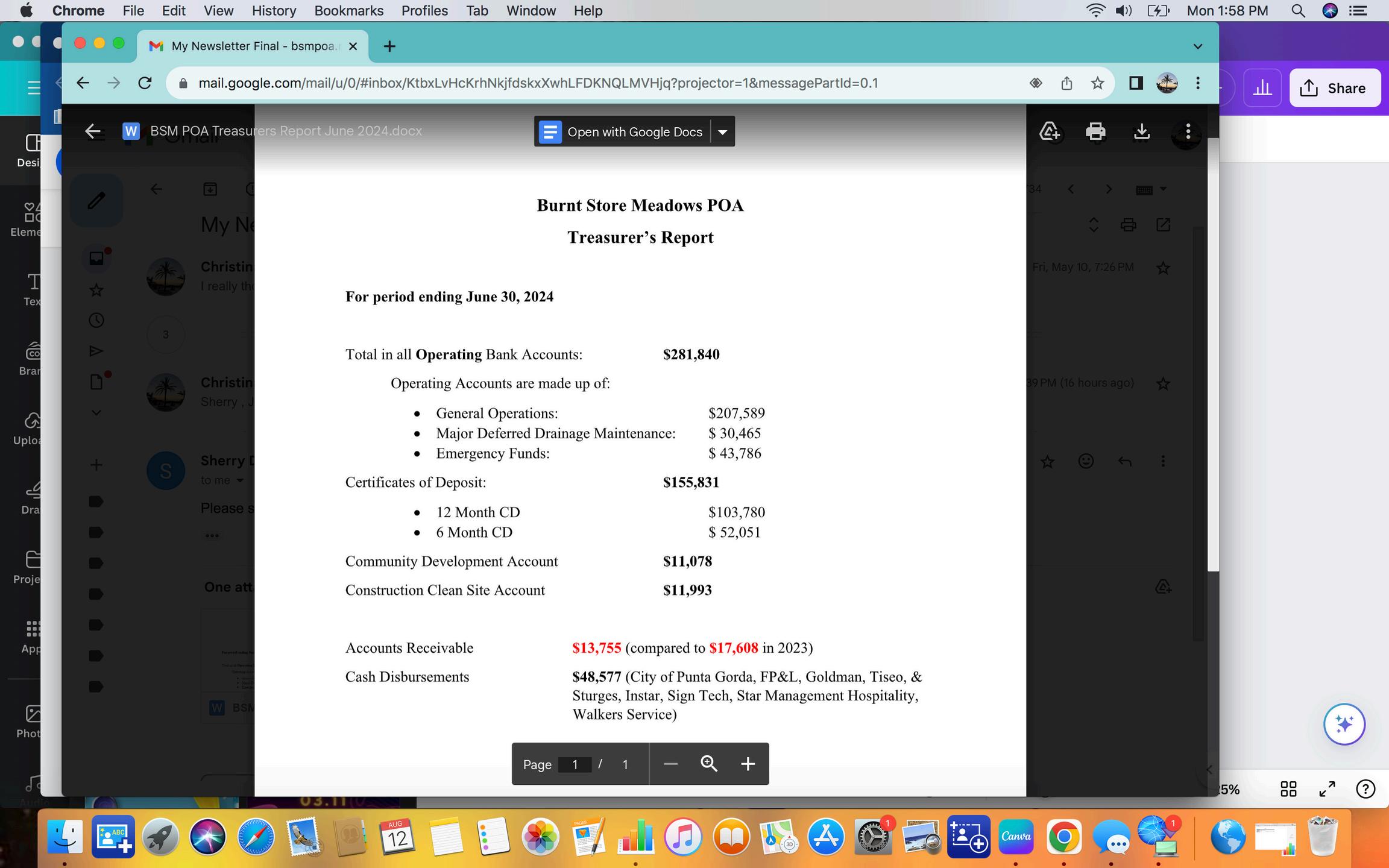Add the file to Google Drive

click(x=1050, y=131)
